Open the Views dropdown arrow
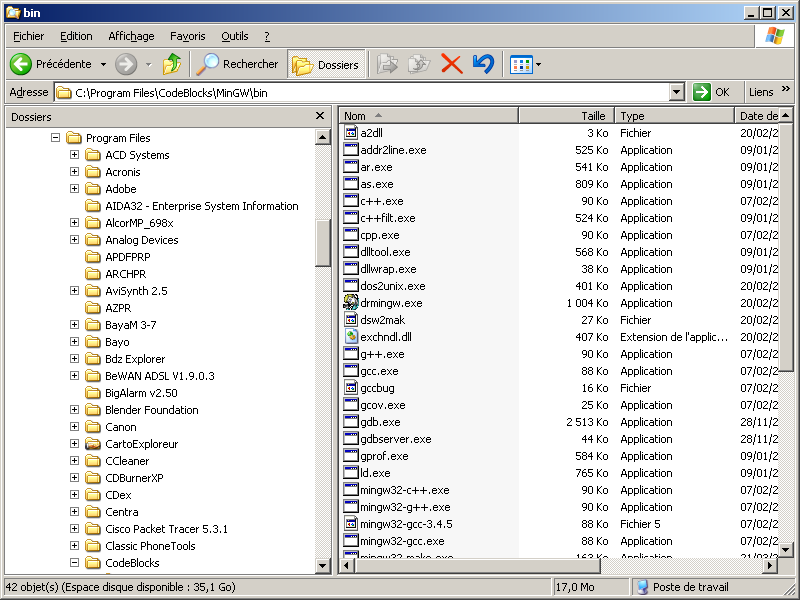800x600 pixels. (538, 65)
